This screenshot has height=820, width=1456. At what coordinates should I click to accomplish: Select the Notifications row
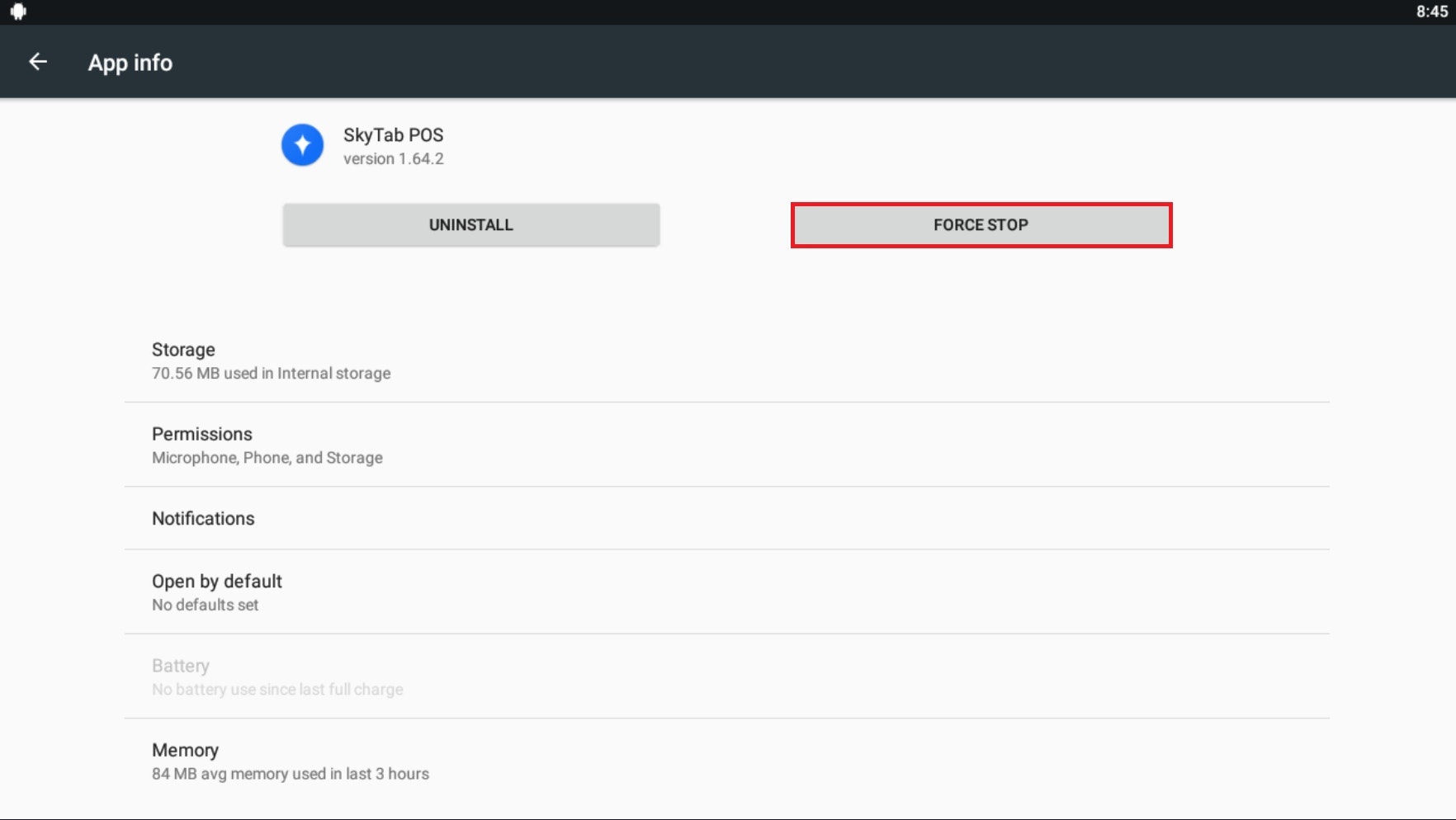pos(726,518)
